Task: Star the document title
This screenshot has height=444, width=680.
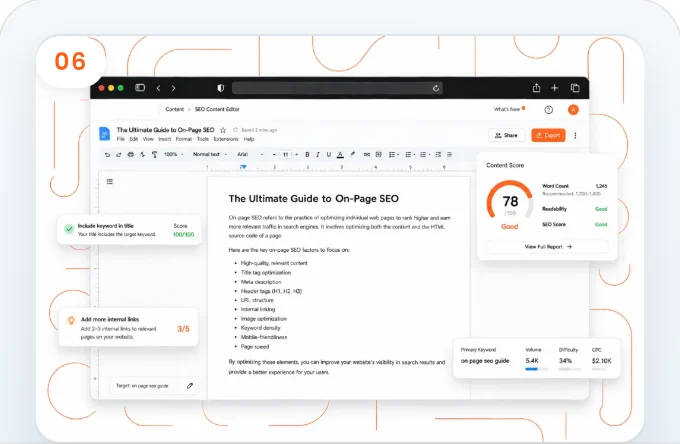Action: point(223,130)
